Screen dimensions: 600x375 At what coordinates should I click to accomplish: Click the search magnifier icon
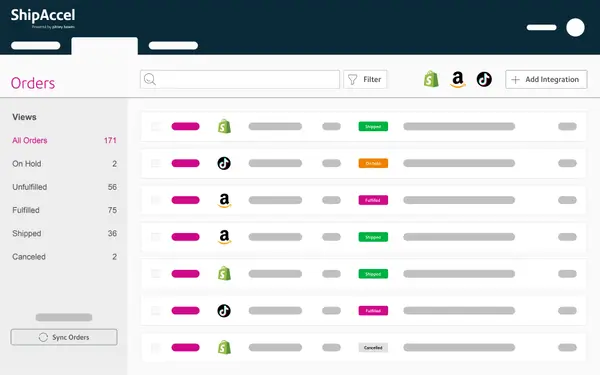(150, 79)
